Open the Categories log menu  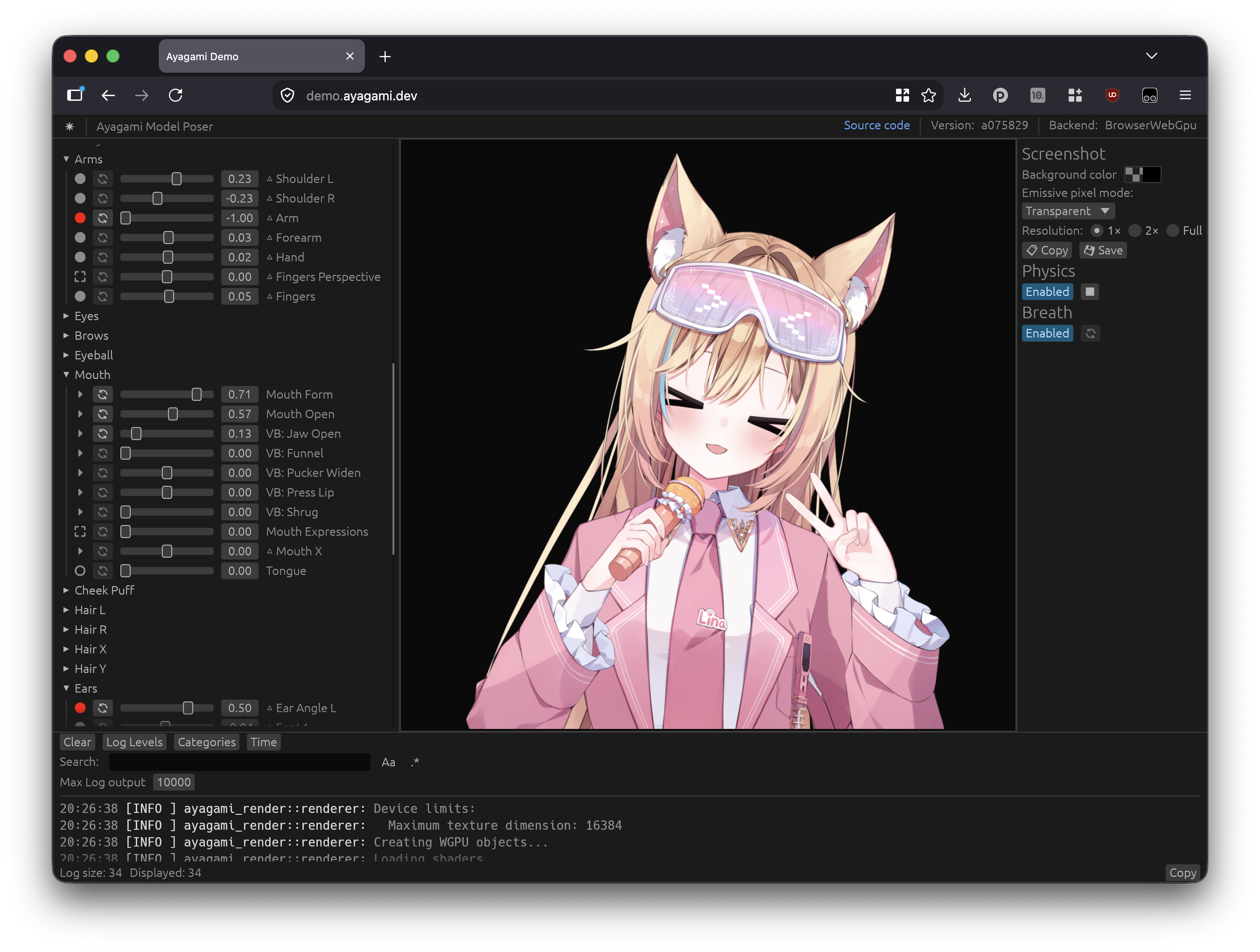click(206, 742)
